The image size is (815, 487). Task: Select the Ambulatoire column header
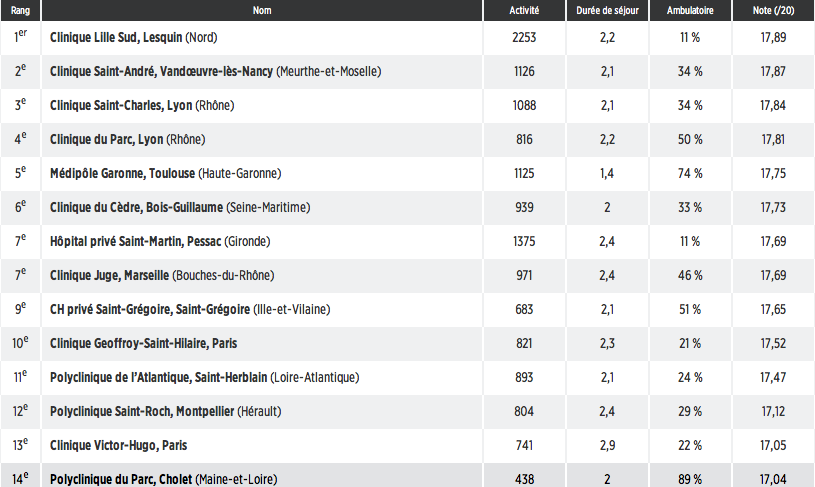tap(690, 10)
